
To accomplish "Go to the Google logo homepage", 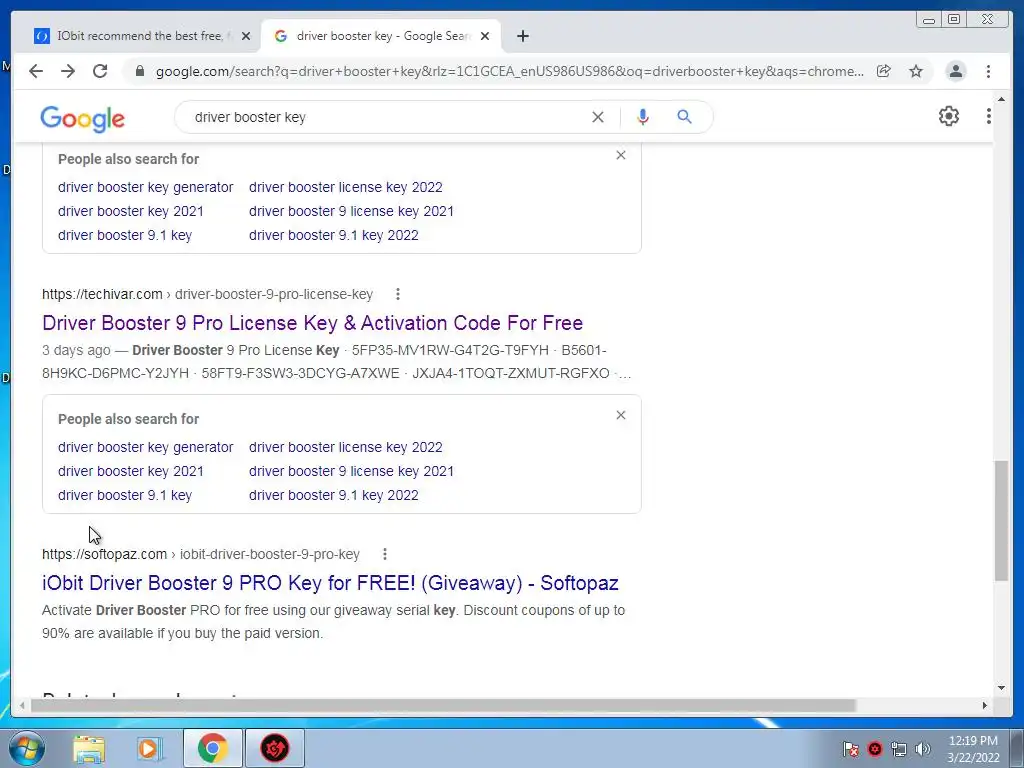I will (x=82, y=118).
